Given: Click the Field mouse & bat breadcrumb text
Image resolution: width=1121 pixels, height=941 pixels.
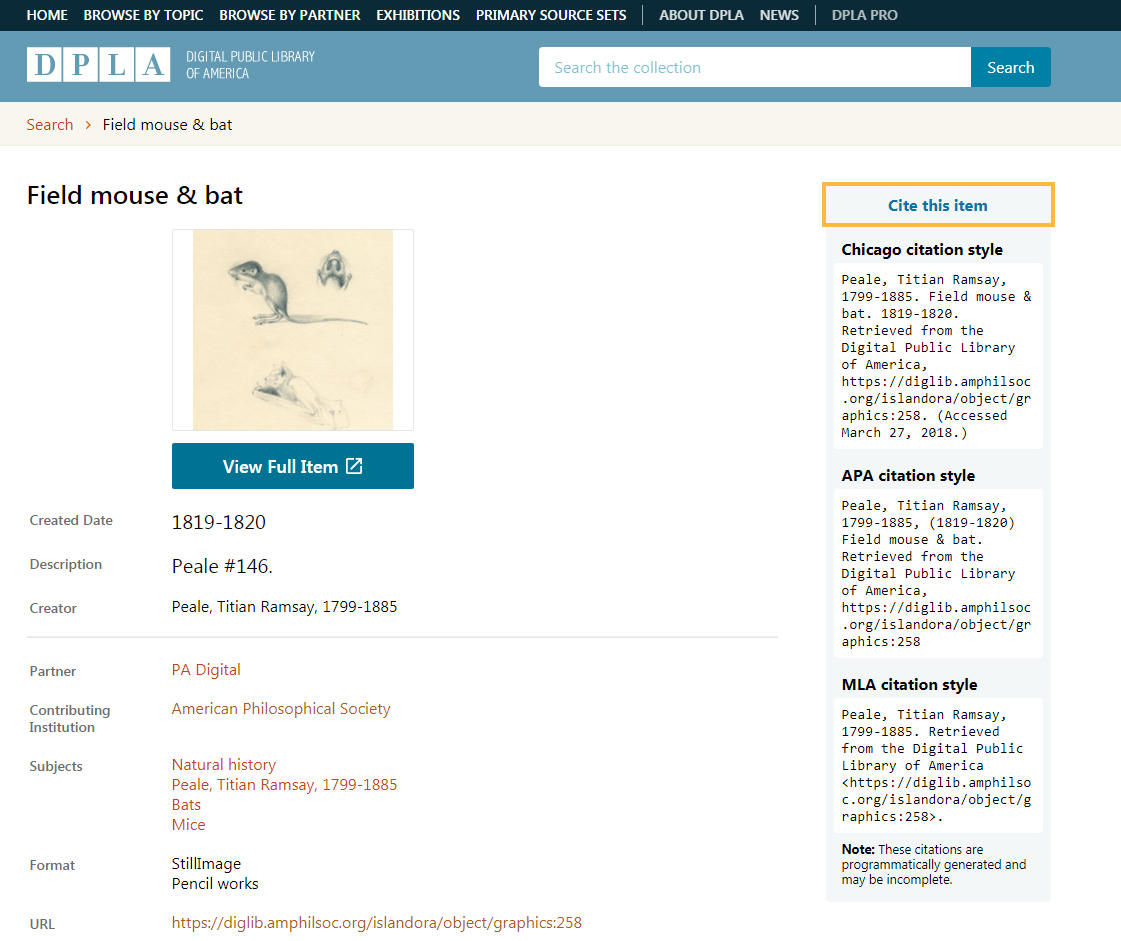Looking at the screenshot, I should pos(167,124).
